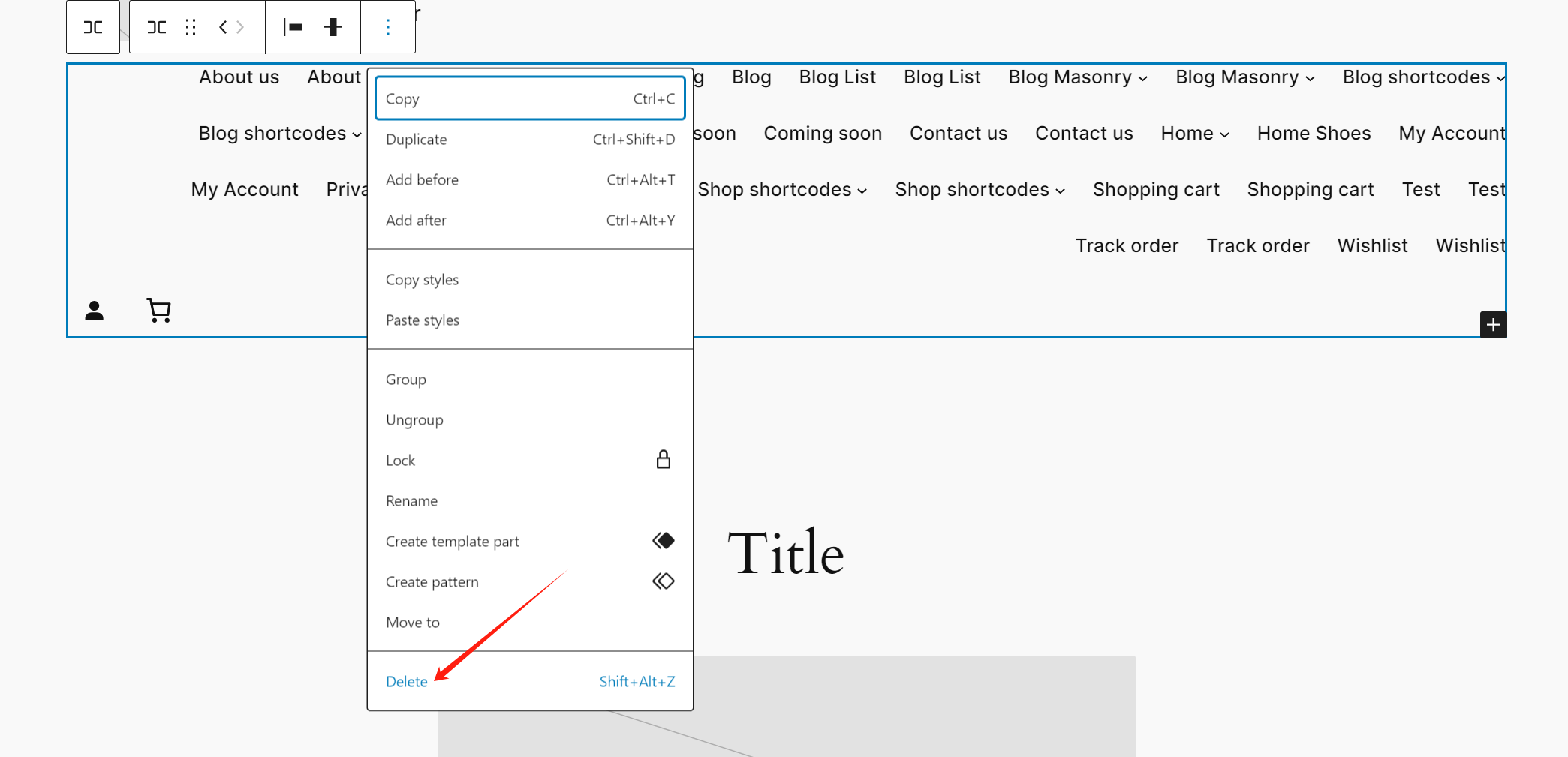Click the Wishlist navigation link
1568x757 pixels.
tap(1372, 245)
